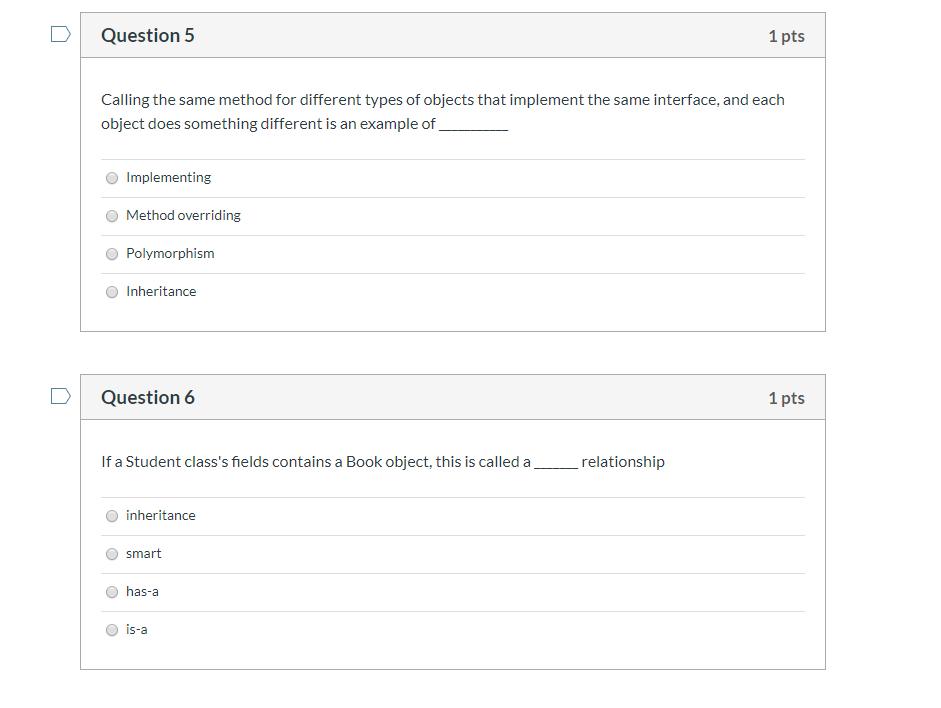Choose lowercase inheritance in Question 6

coord(112,516)
